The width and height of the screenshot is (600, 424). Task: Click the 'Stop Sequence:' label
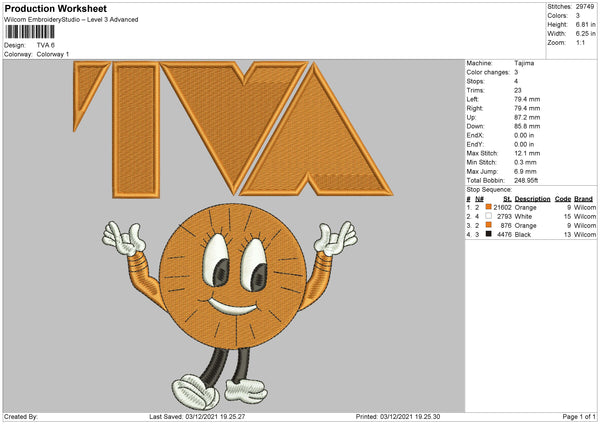pyautogui.click(x=489, y=190)
